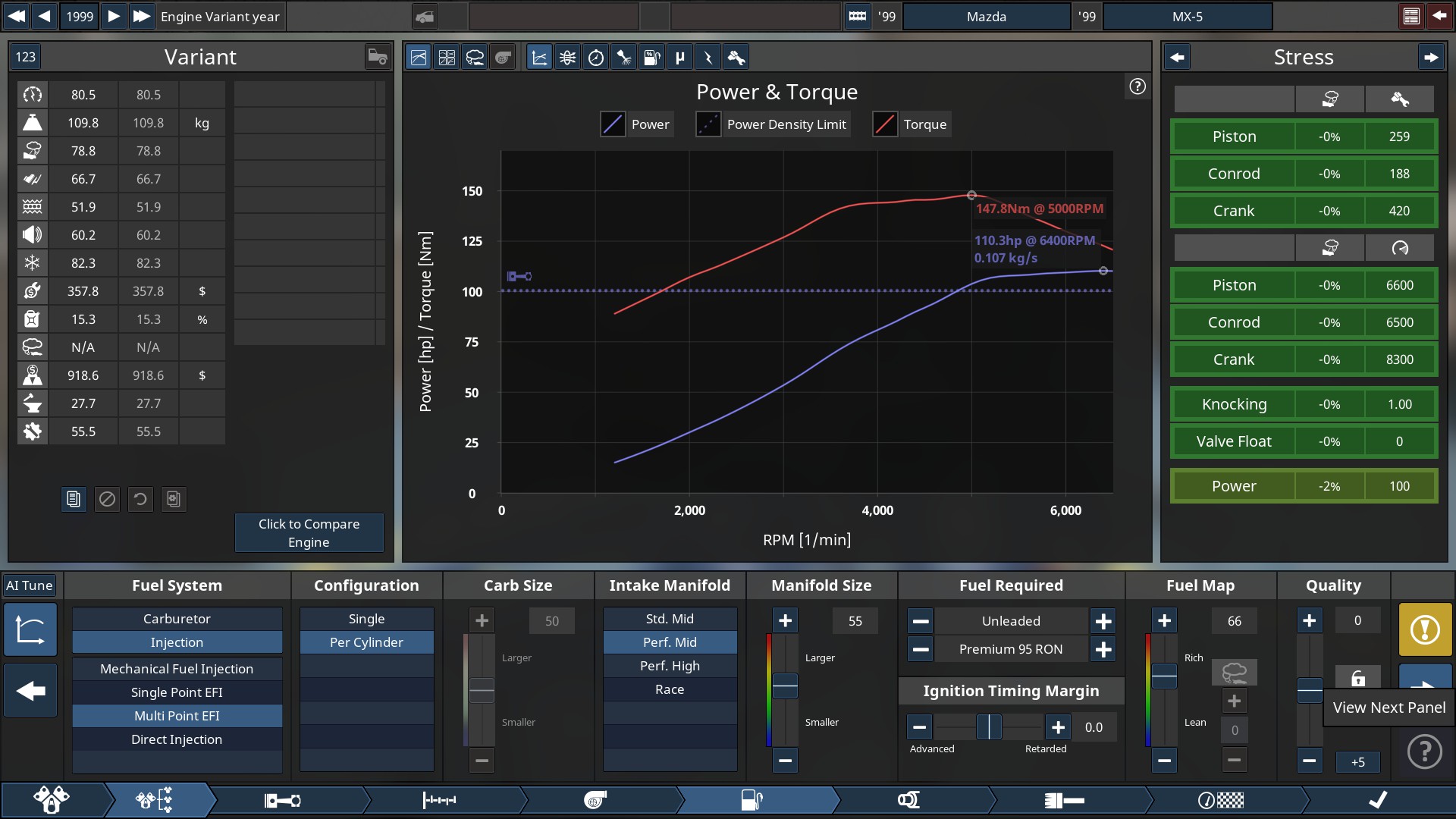Open the airflow graph icon
1456x819 pixels.
pos(567,57)
